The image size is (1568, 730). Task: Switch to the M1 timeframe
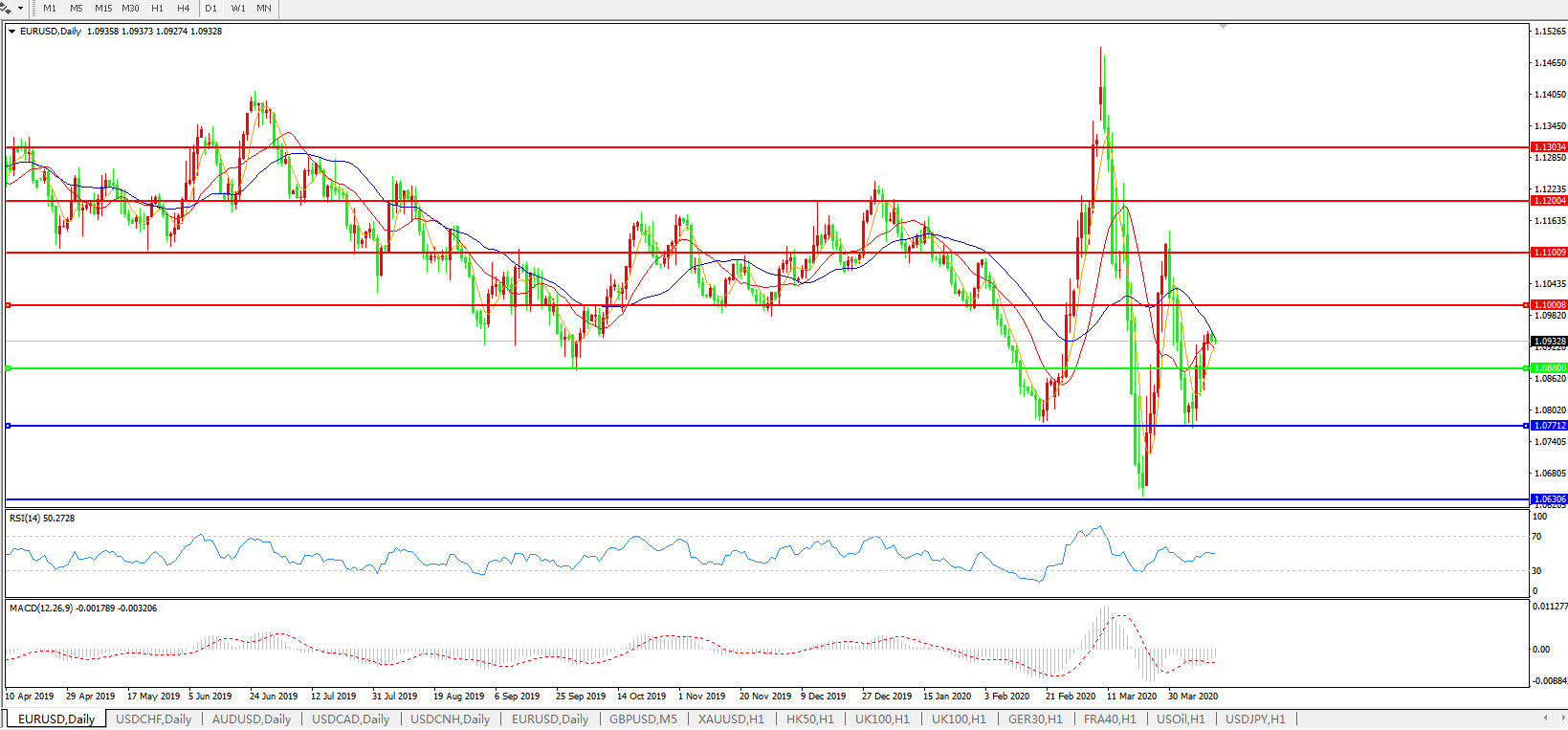[50, 8]
